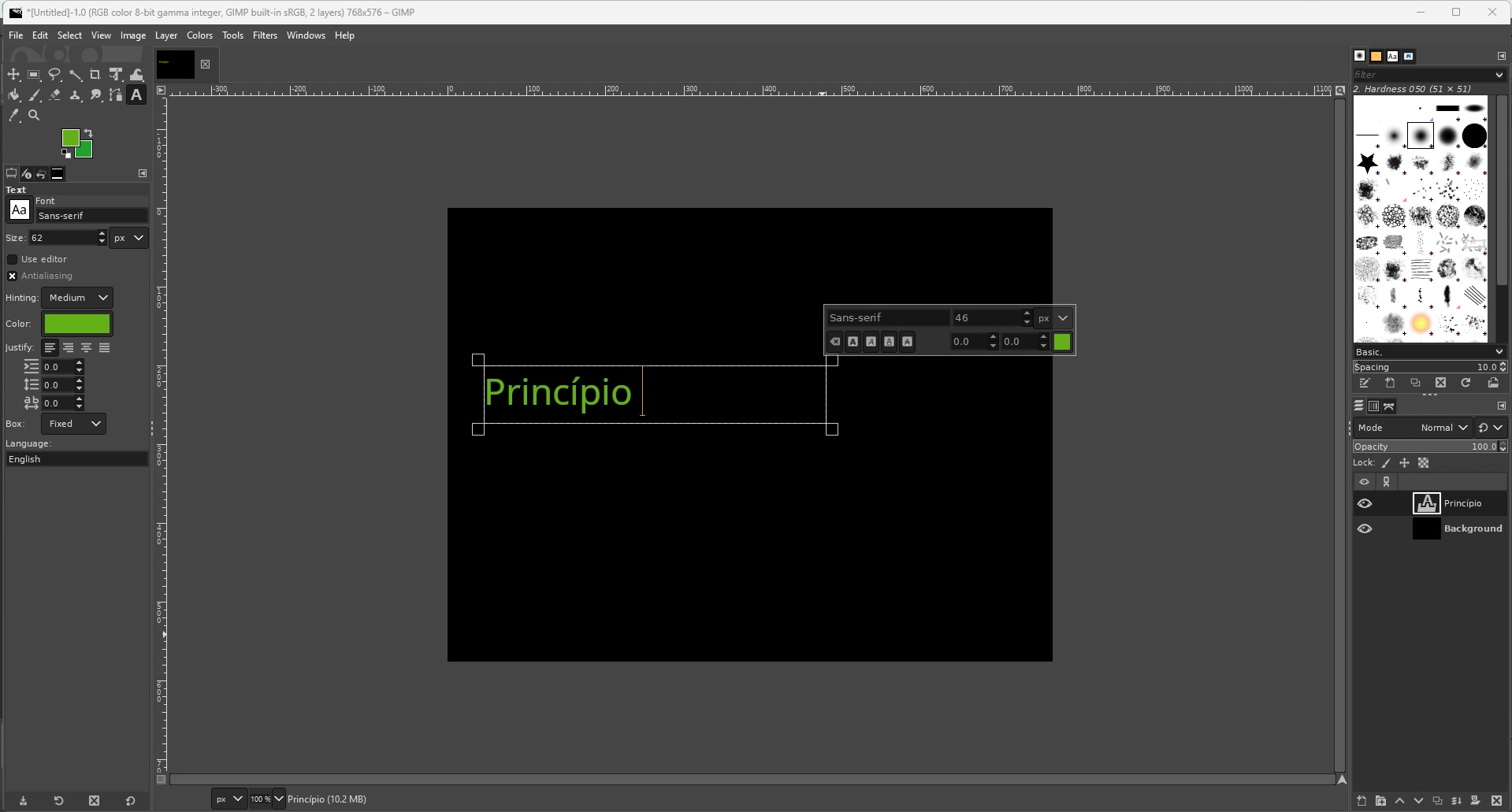Select the Crop tool
This screenshot has height=812, width=1512.
(x=95, y=75)
